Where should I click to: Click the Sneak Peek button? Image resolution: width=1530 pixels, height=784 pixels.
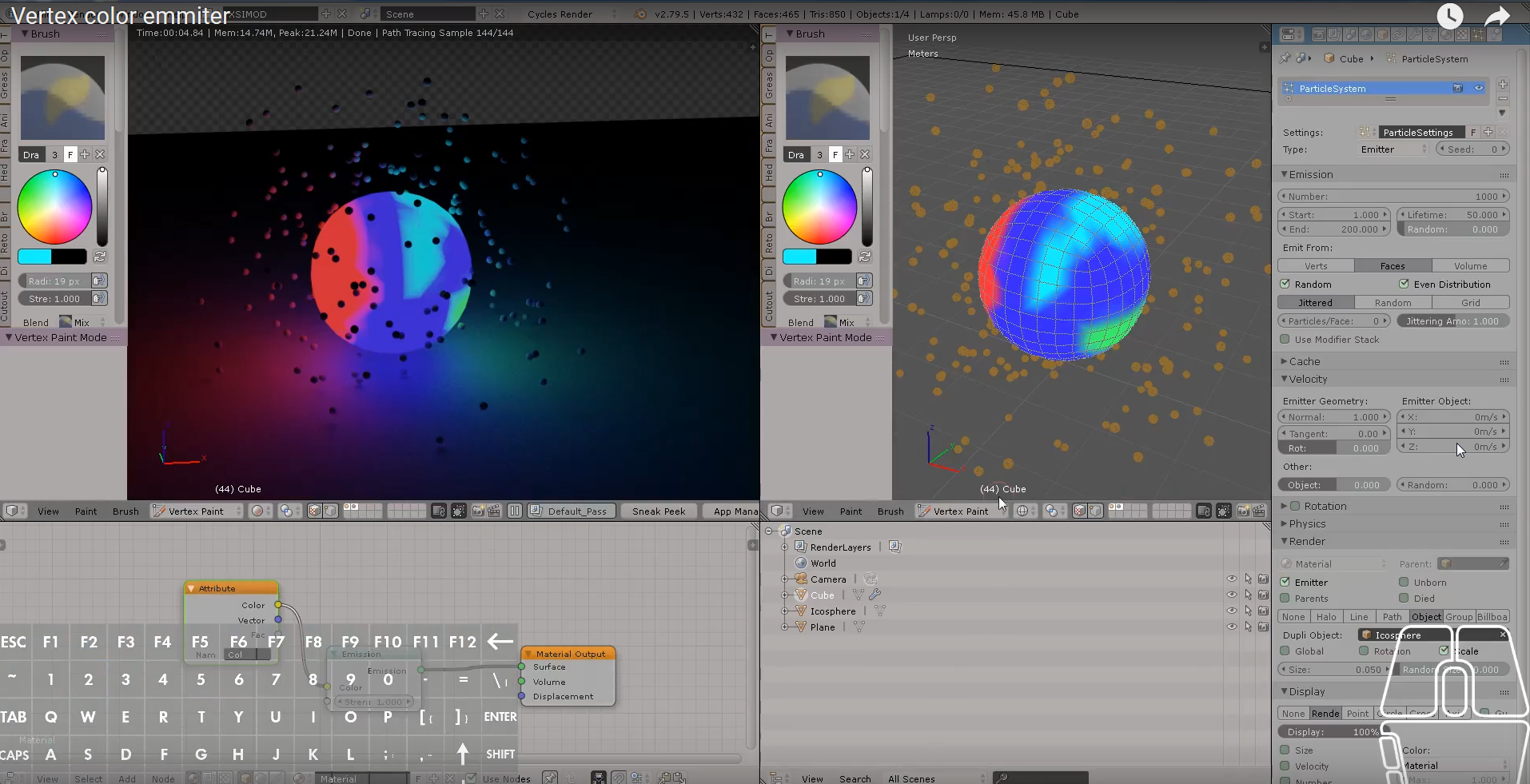pos(659,511)
